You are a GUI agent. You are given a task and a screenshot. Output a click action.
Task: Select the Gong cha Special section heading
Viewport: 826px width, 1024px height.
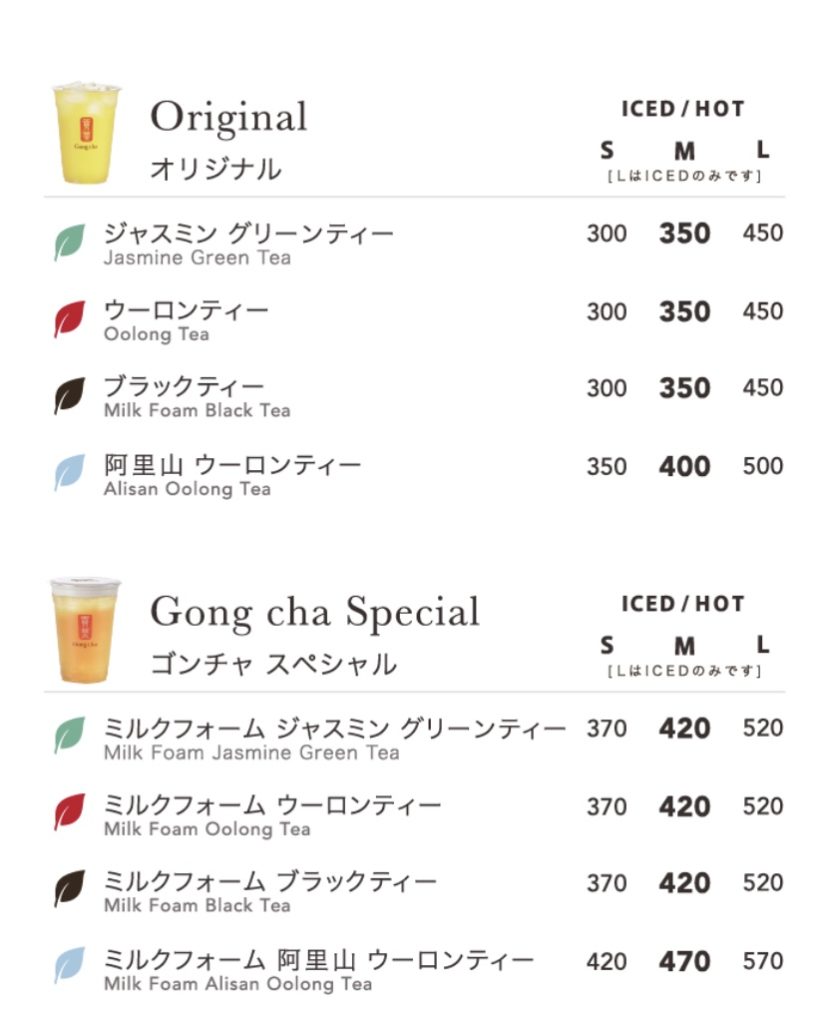tap(315, 613)
